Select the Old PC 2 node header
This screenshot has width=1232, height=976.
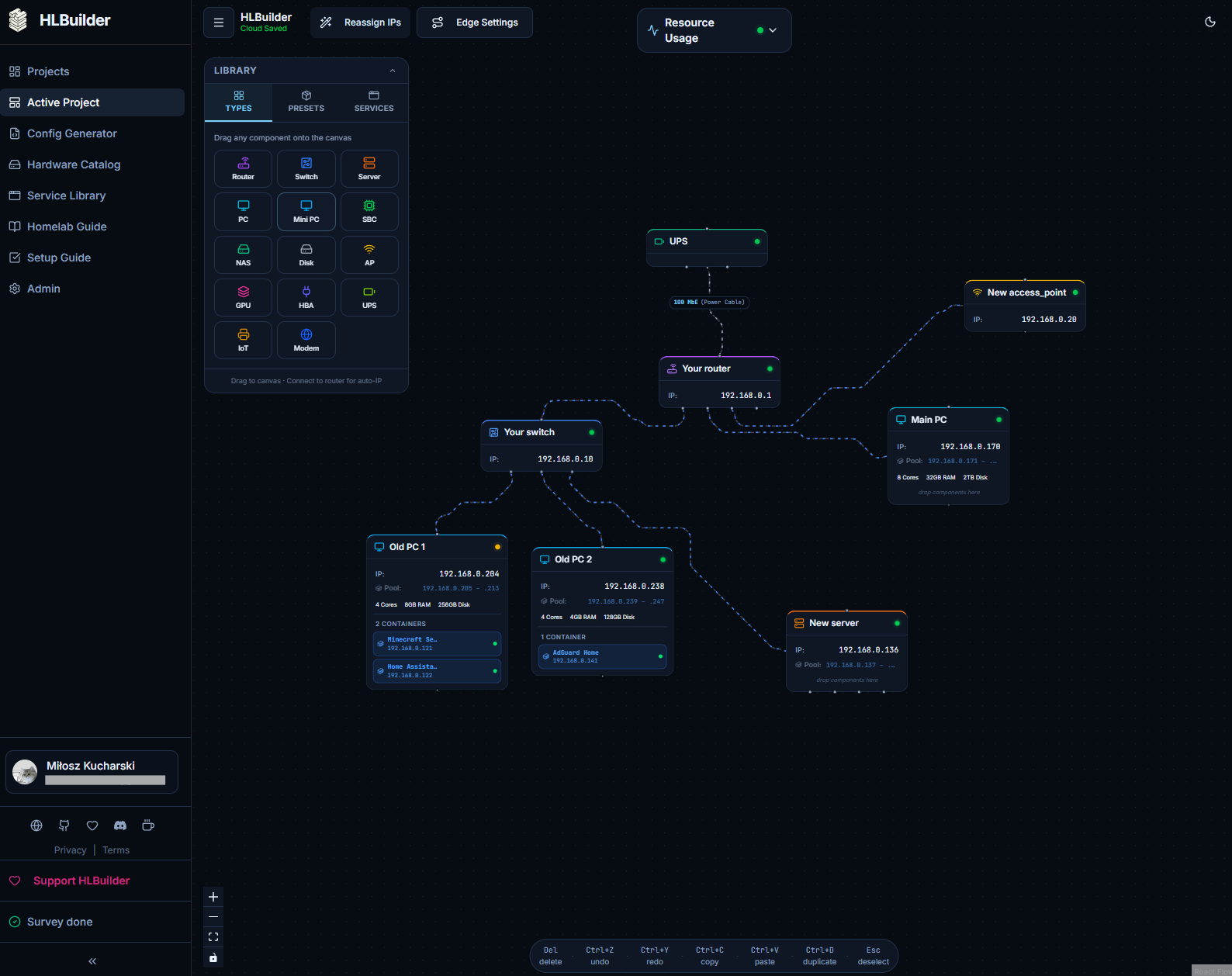pos(602,559)
